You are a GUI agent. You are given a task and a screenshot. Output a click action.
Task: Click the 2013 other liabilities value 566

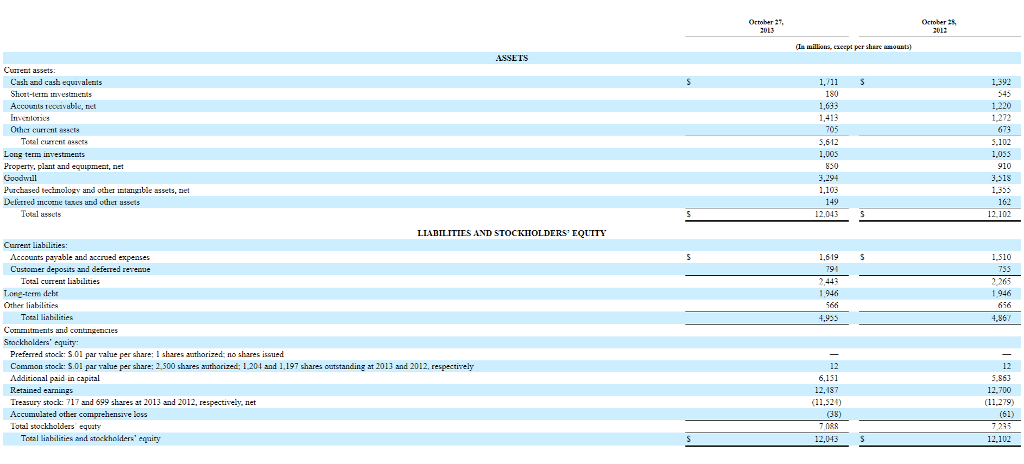click(832, 305)
